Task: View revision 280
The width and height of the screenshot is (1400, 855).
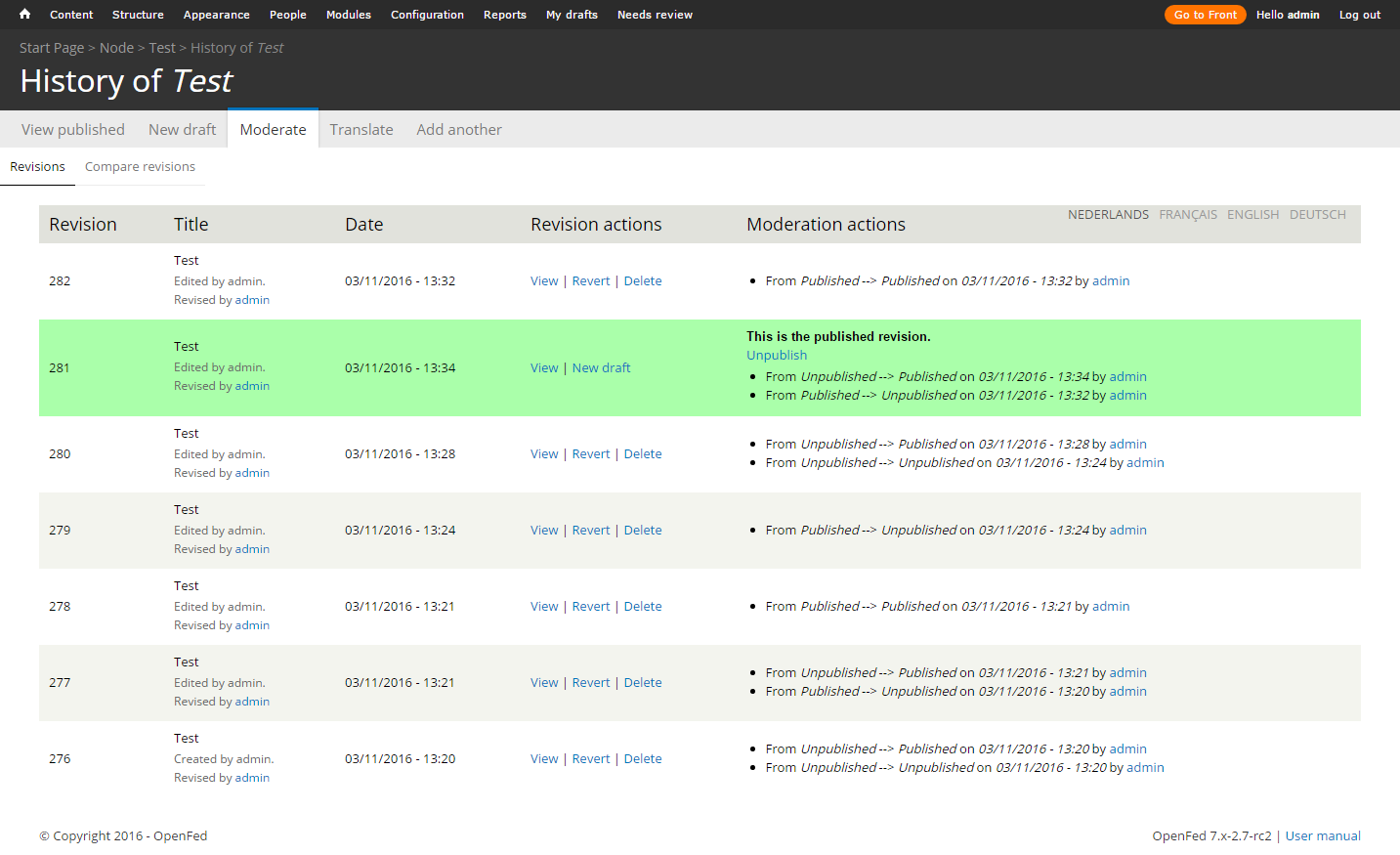Action: pos(544,454)
